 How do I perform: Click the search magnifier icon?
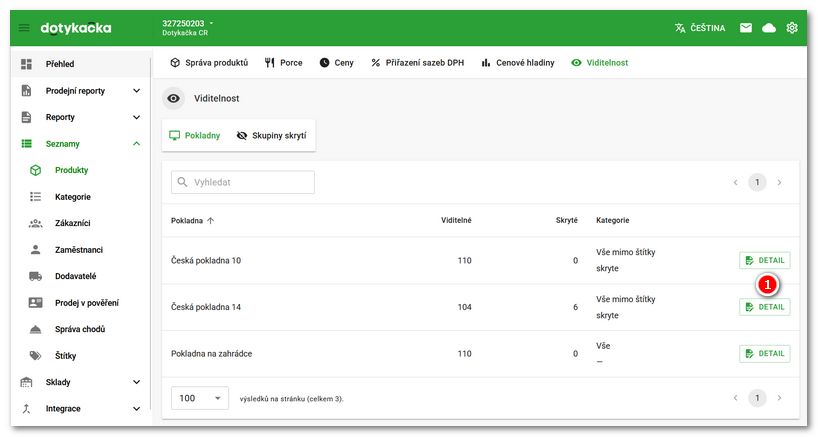point(182,182)
